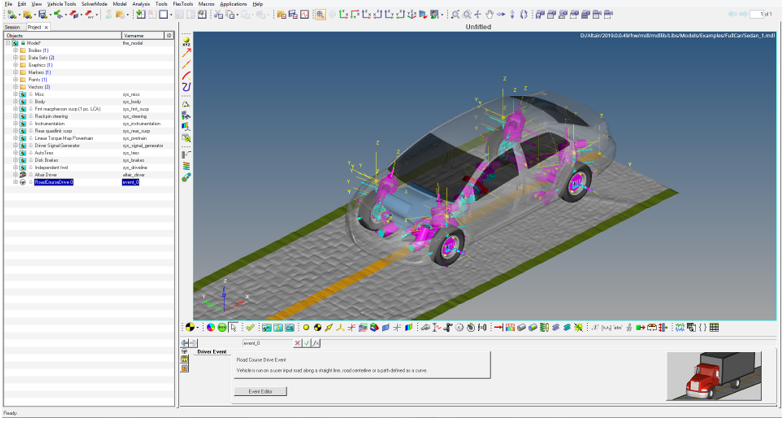
Task: Open the table grid icon in bottom toolbar
Action: tap(714, 328)
